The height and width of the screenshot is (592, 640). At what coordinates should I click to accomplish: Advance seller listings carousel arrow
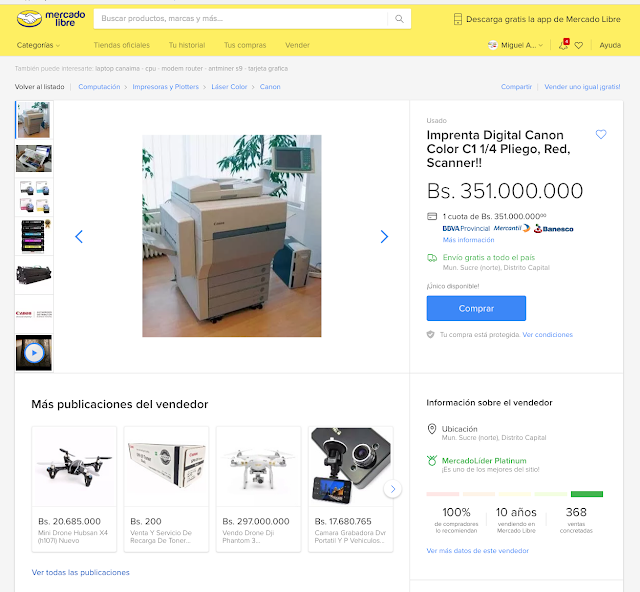[393, 489]
